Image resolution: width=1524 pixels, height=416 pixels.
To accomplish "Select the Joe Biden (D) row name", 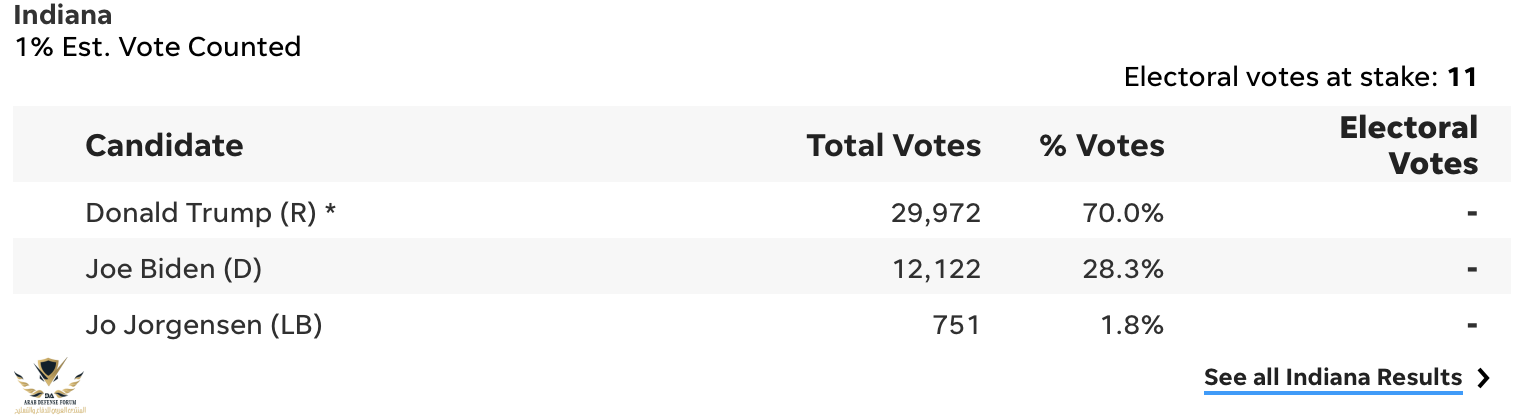I will click(x=174, y=269).
